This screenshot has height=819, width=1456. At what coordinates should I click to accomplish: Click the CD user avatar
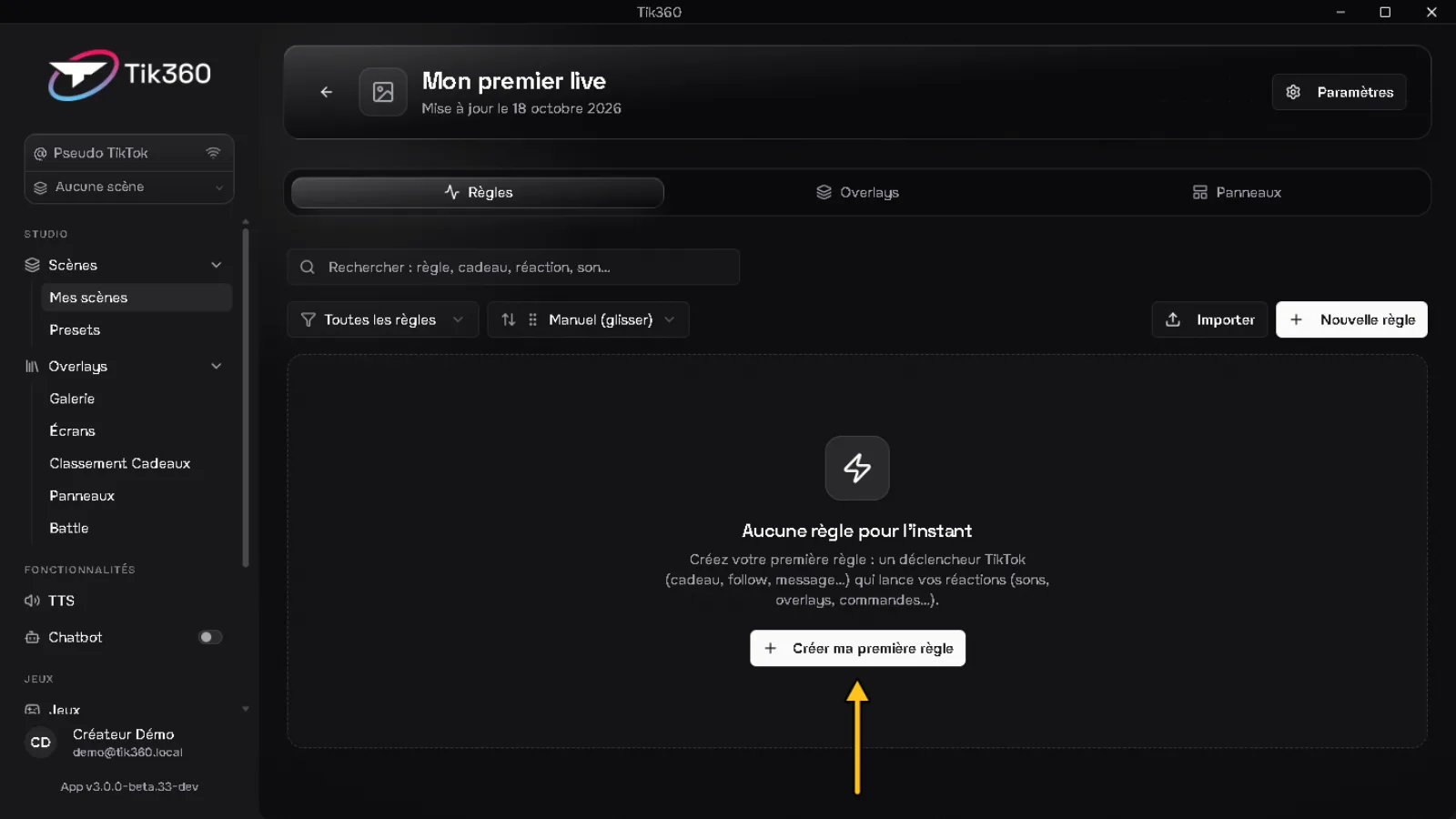[x=41, y=743]
